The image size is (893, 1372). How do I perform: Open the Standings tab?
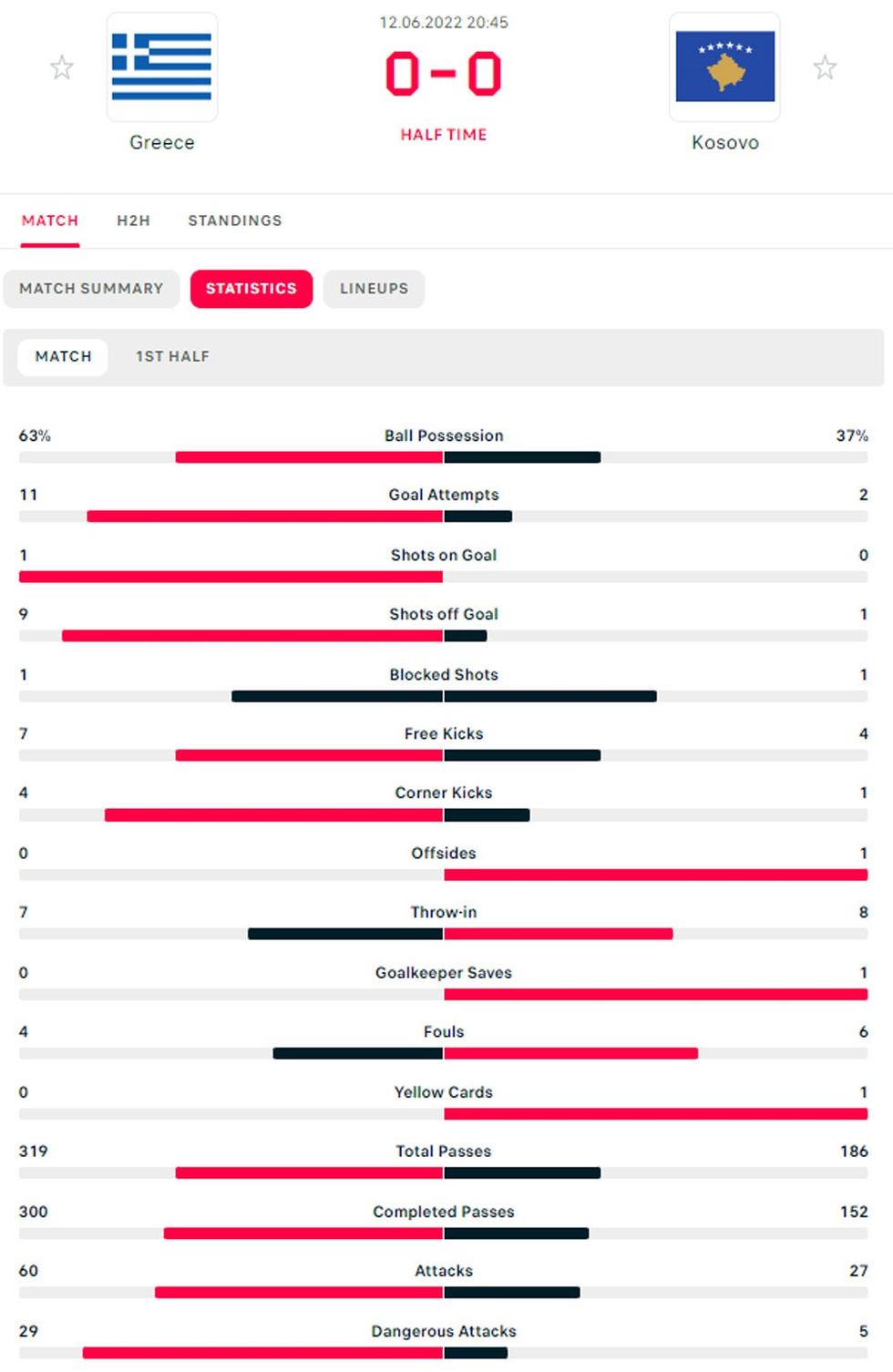click(235, 220)
